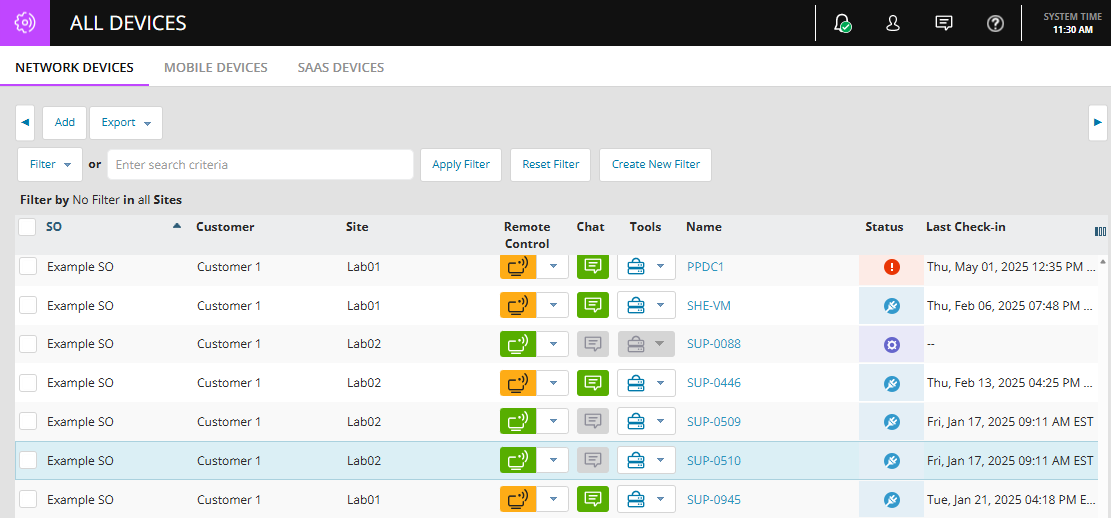Tick the checkbox for the SUP-0945 row
Screen dimensions: 1111x518
[28, 499]
